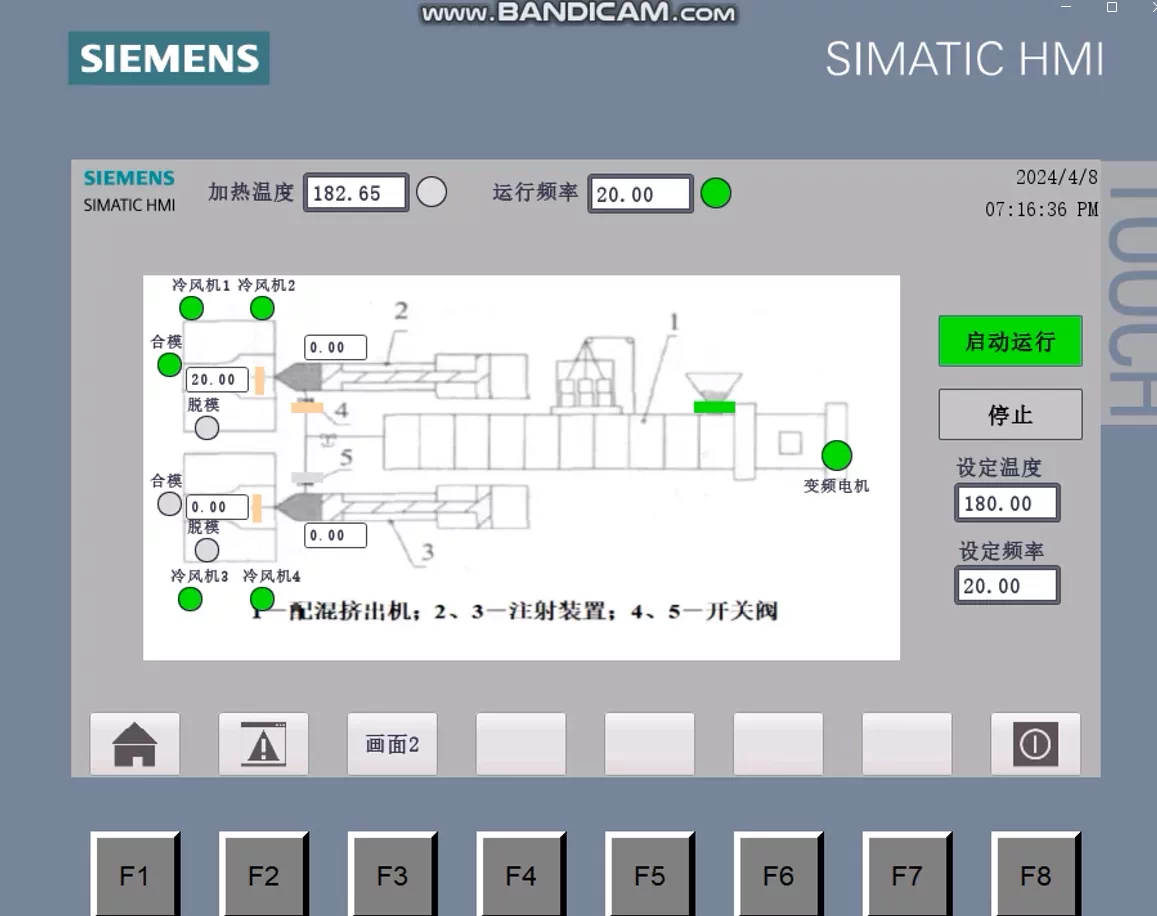Click the 冷风机2 cooling fan indicator
The image size is (1157, 916).
(x=261, y=308)
